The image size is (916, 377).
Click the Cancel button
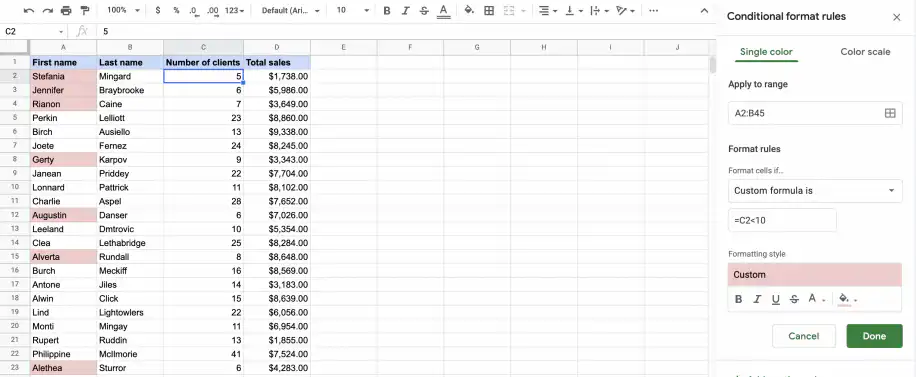803,336
